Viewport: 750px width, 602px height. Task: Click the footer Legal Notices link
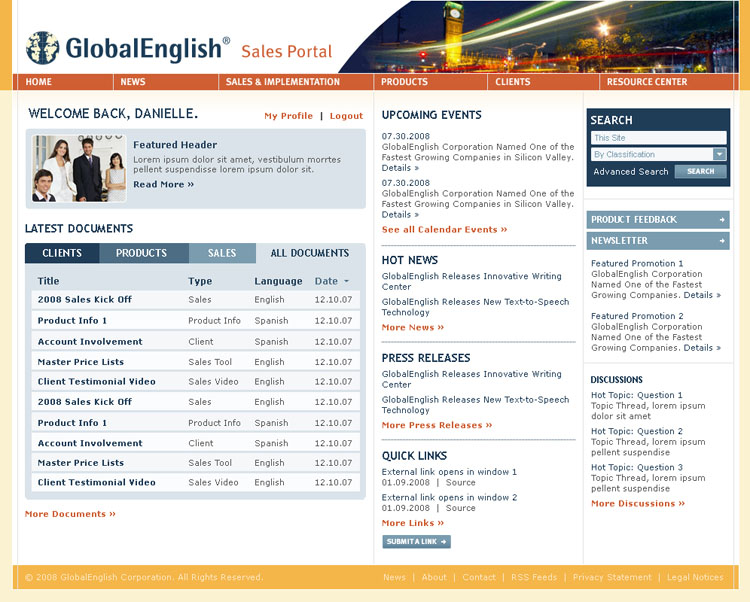click(x=695, y=577)
